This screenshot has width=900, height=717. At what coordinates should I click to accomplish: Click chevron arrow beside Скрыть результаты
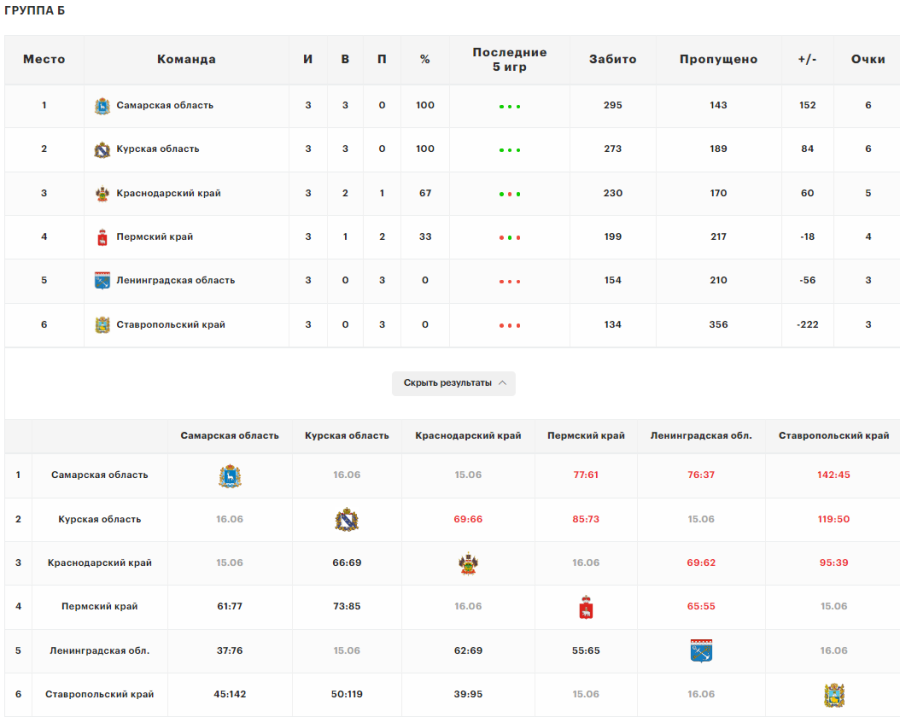point(502,383)
